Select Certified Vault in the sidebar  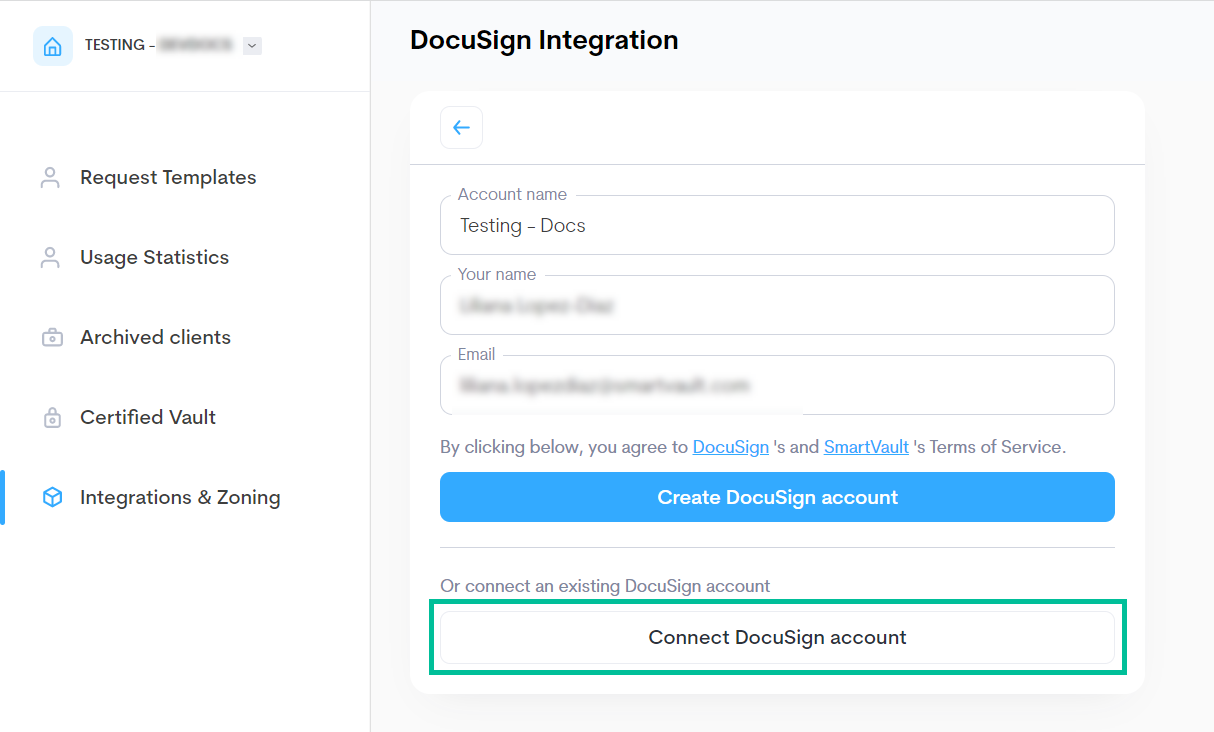click(147, 417)
